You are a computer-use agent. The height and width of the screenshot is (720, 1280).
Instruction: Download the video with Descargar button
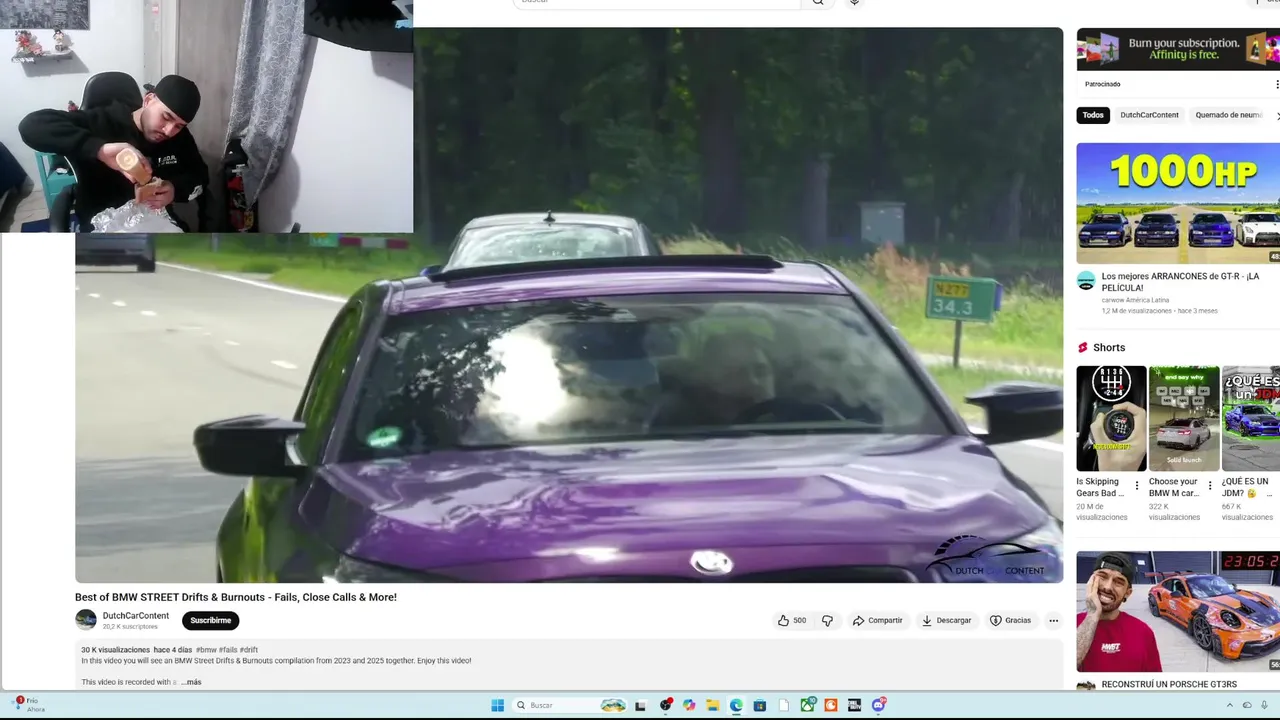(946, 620)
